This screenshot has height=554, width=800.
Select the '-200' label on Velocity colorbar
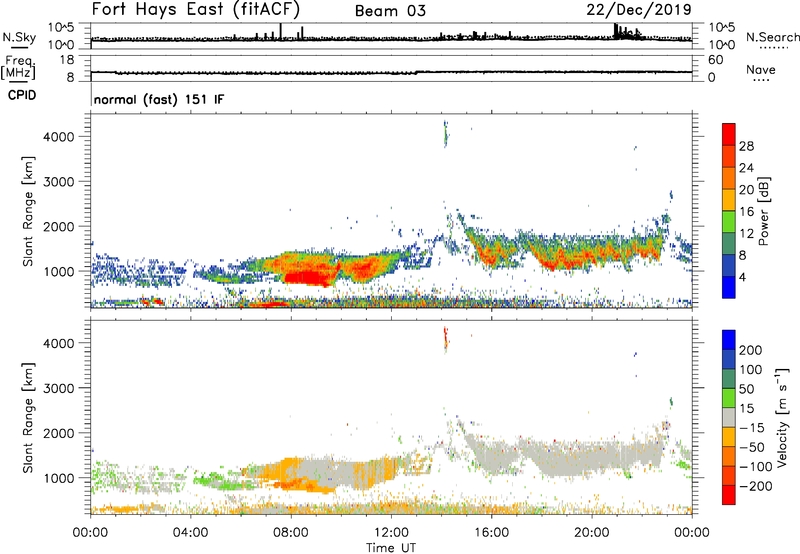coord(756,486)
